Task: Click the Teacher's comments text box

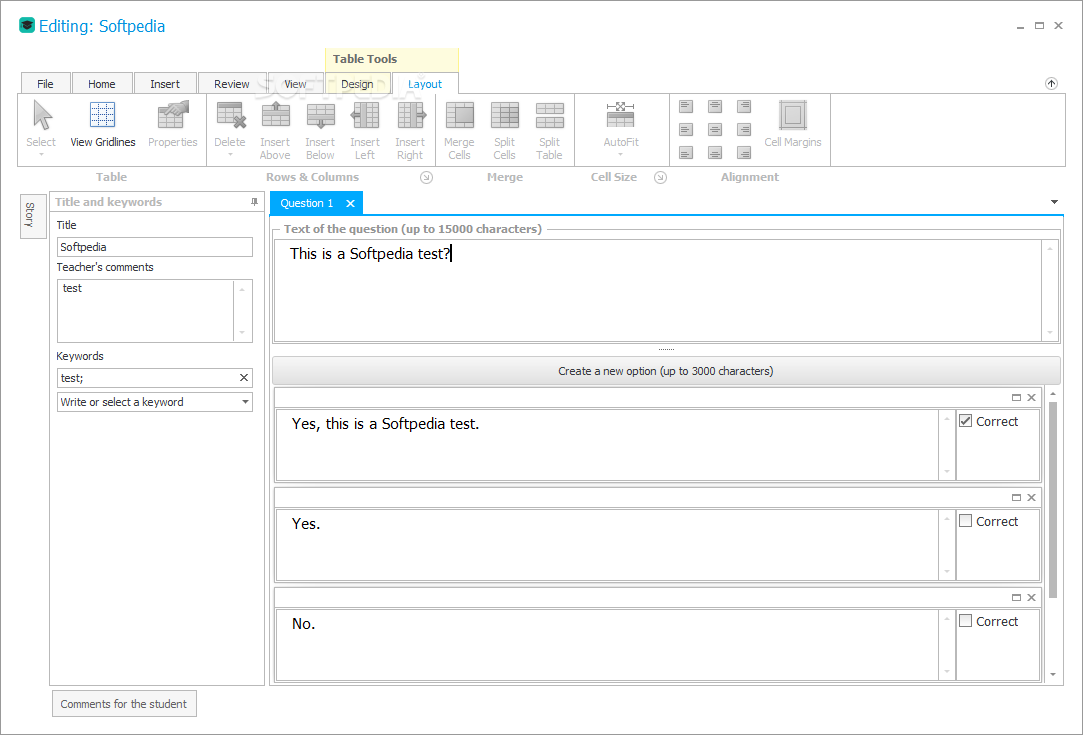Action: (x=155, y=311)
